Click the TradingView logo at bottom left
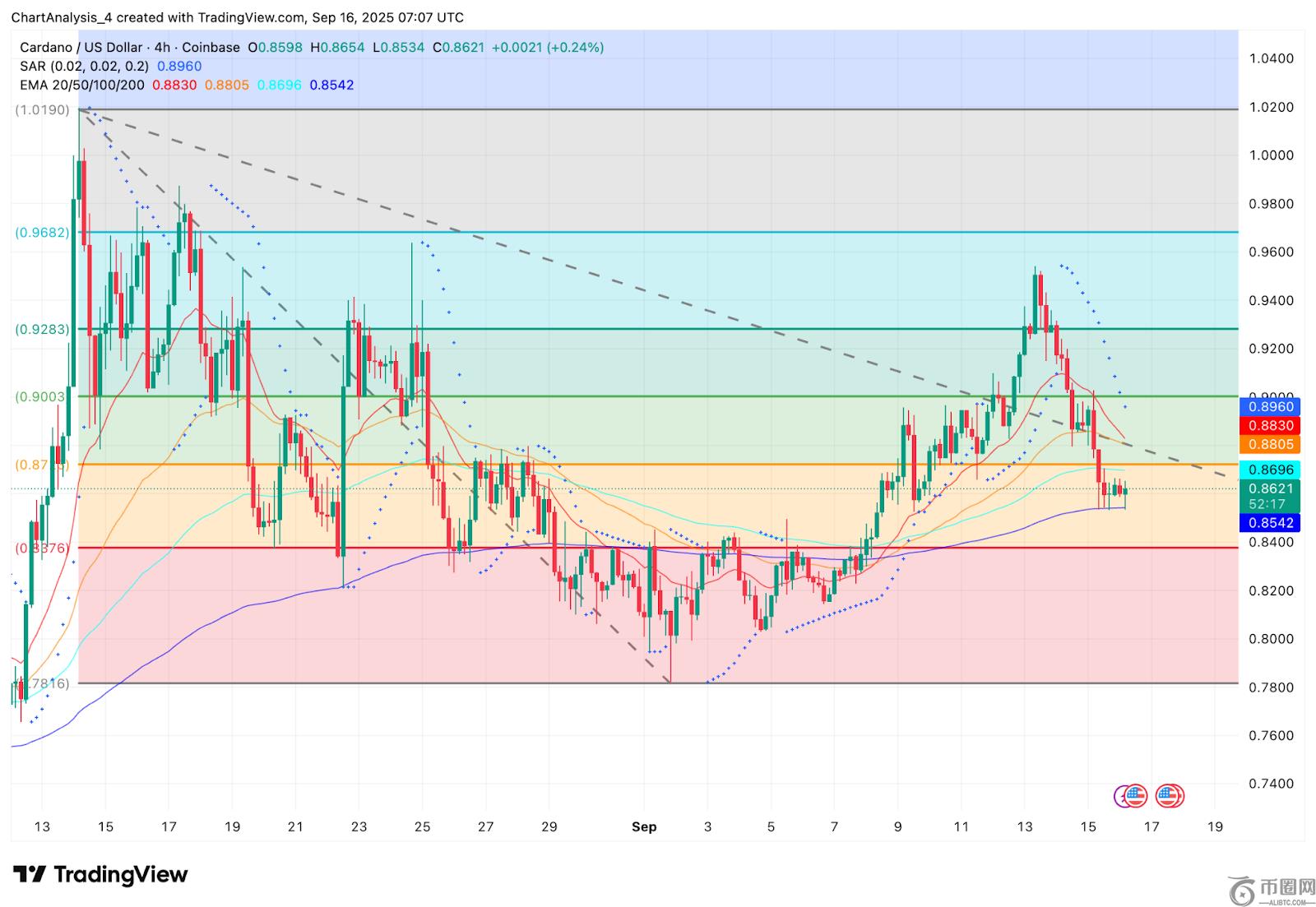Screen dimensions: 1316x907 100,874
